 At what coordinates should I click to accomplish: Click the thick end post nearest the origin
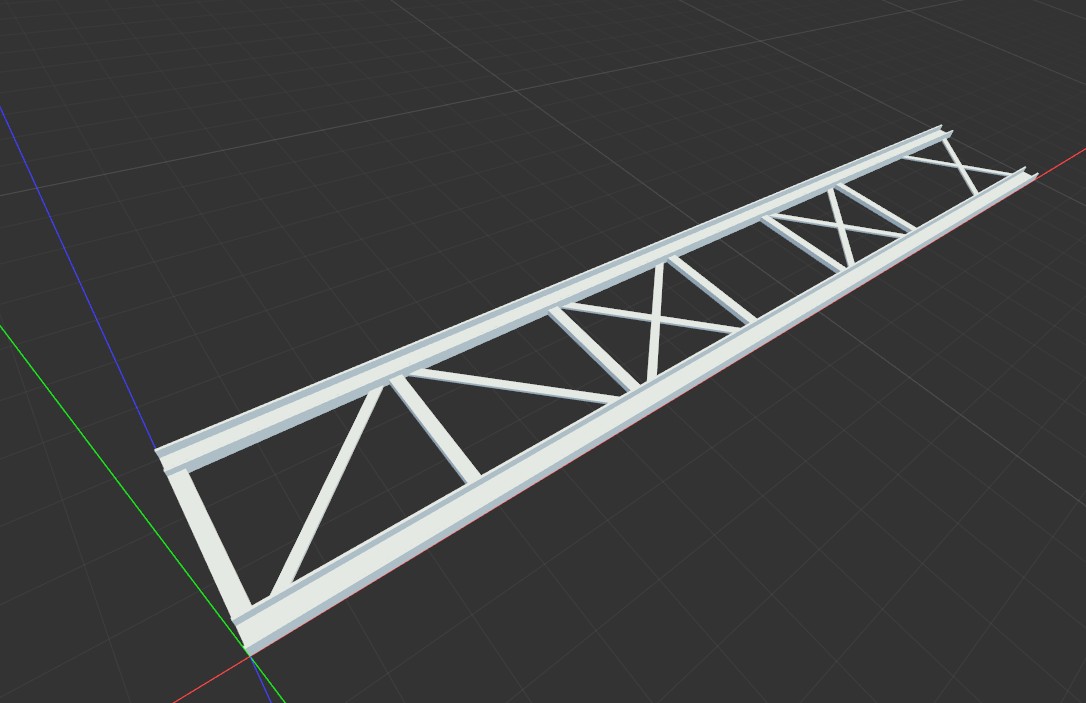pos(211,542)
